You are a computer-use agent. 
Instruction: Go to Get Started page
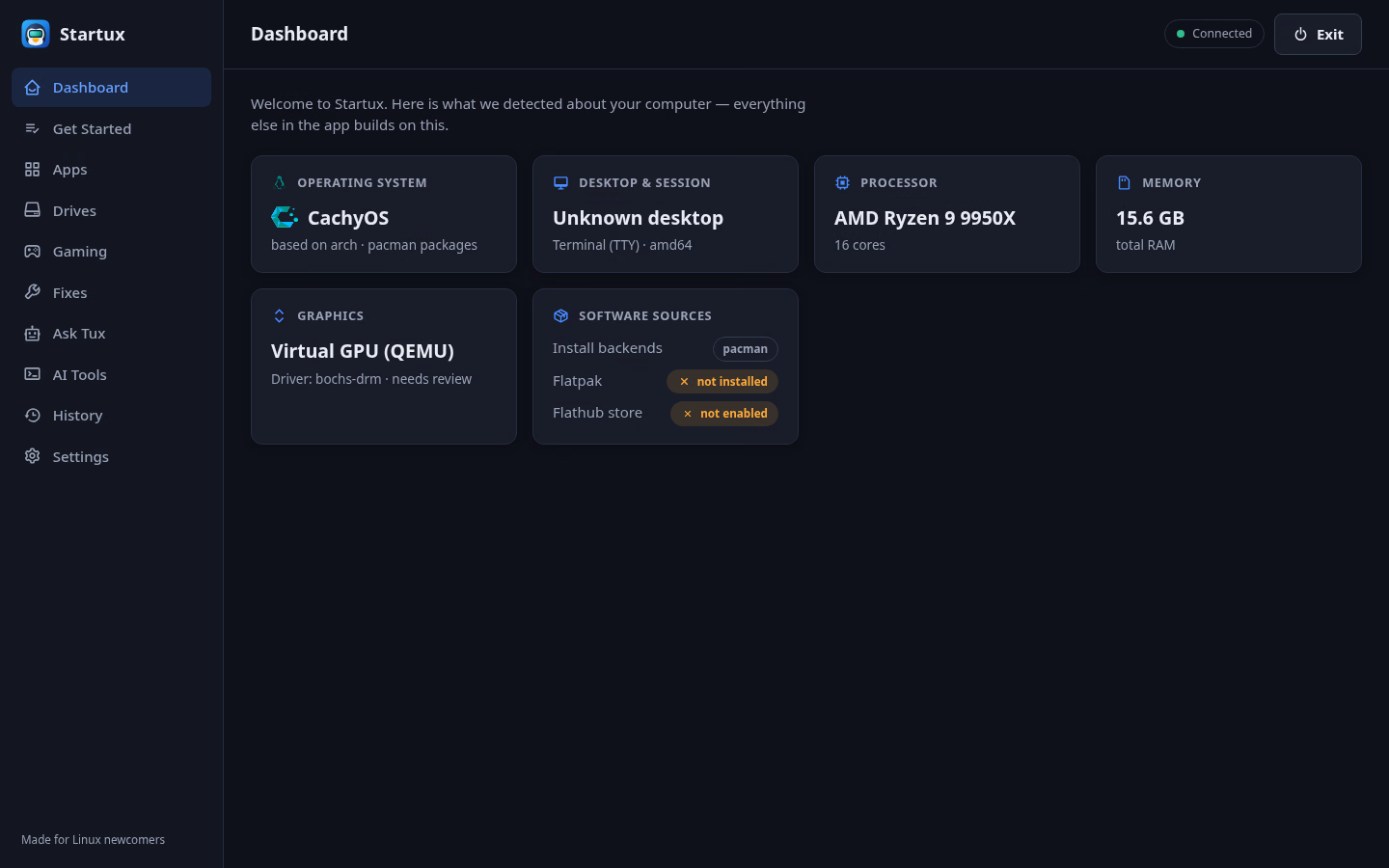point(112,128)
